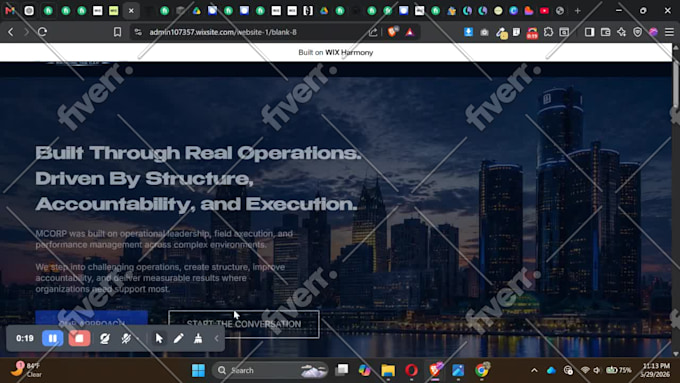Image resolution: width=680 pixels, height=383 pixels.
Task: Click the taskbar Search box
Action: click(x=270, y=370)
